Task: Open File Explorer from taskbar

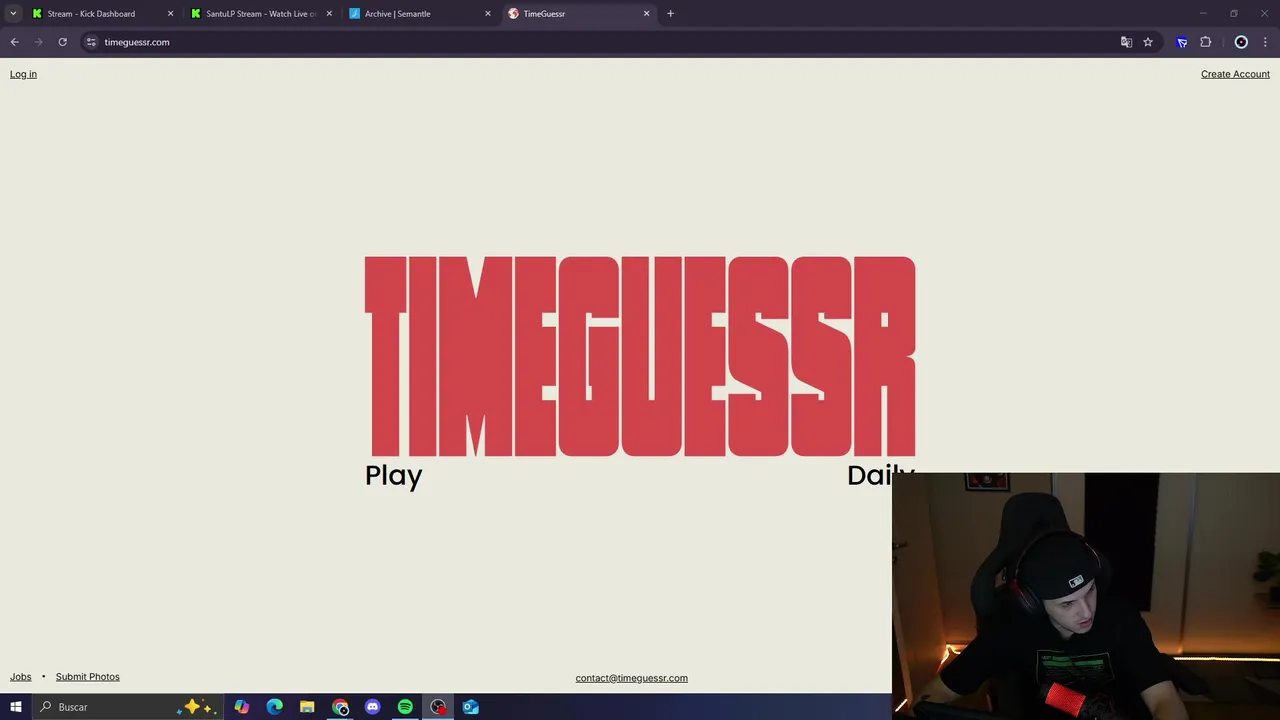Action: coord(307,707)
